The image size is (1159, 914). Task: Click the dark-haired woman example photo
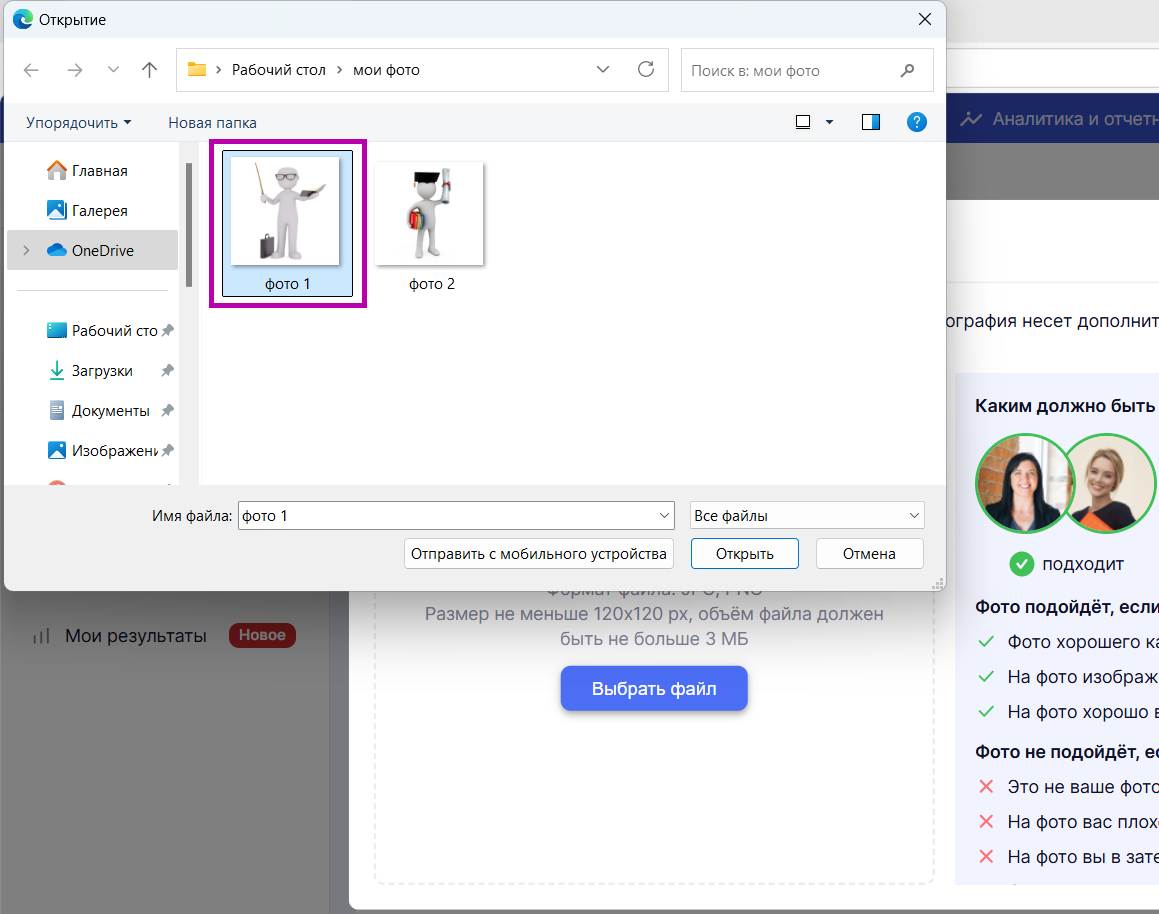point(1024,484)
